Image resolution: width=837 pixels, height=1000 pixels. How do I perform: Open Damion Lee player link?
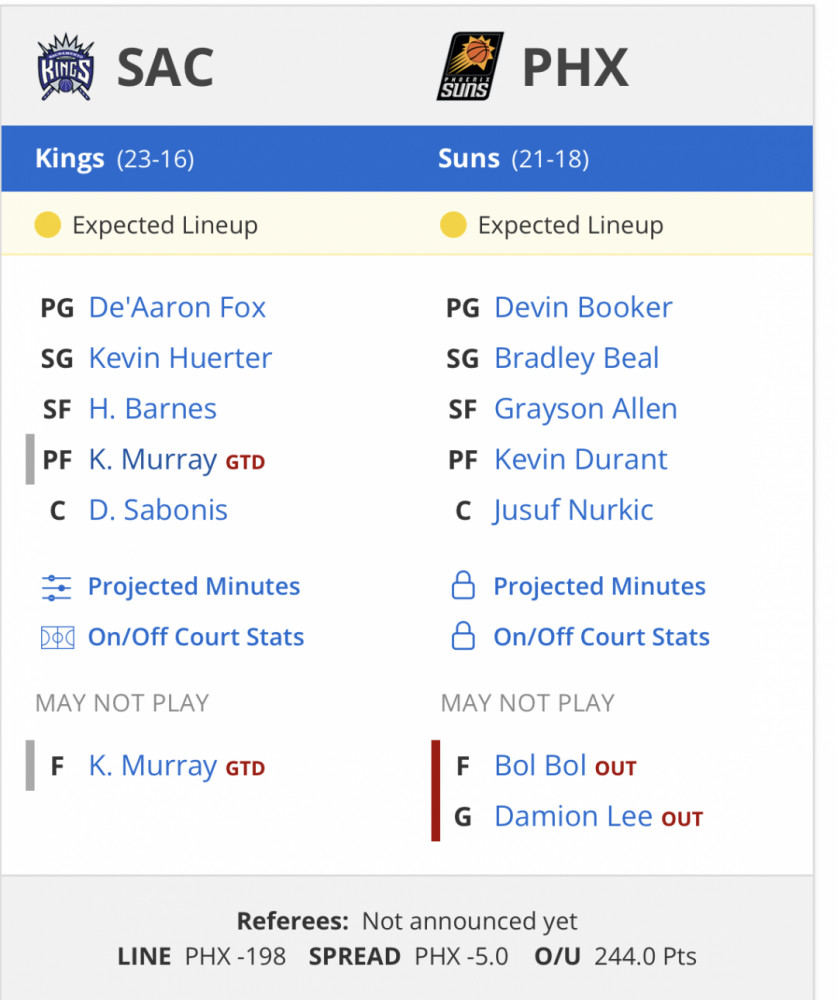click(x=574, y=816)
